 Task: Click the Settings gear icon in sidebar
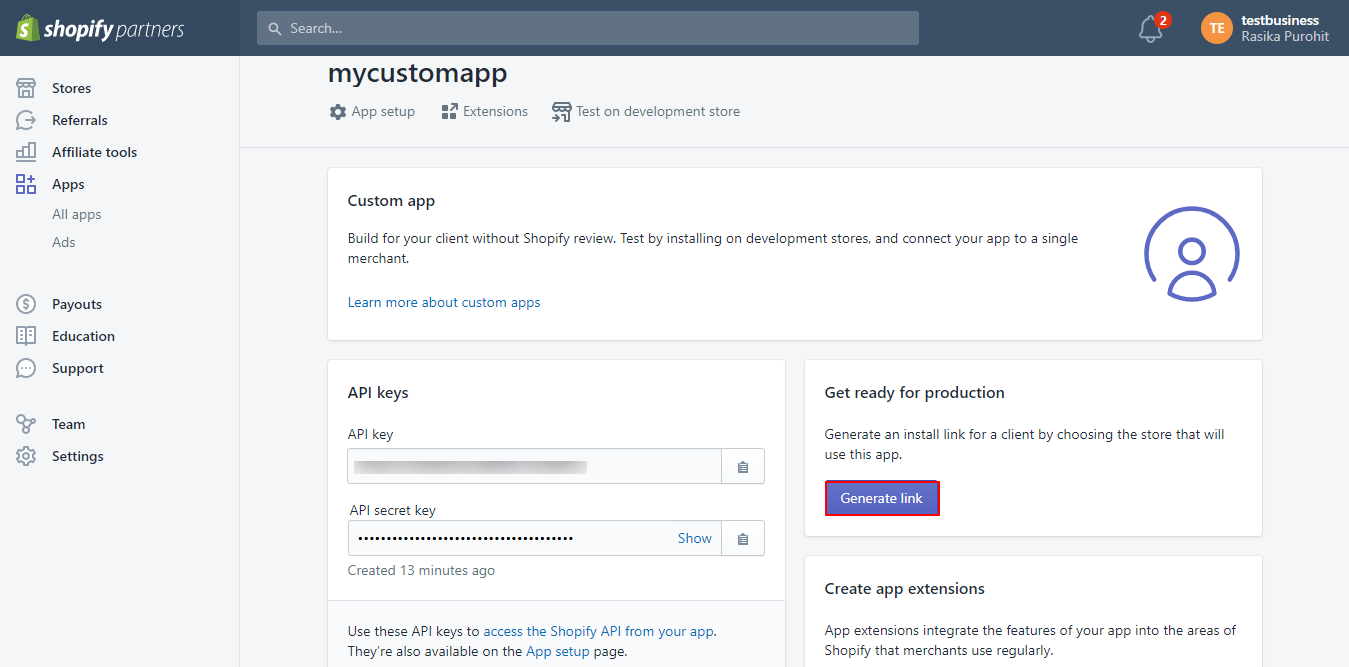[x=26, y=456]
